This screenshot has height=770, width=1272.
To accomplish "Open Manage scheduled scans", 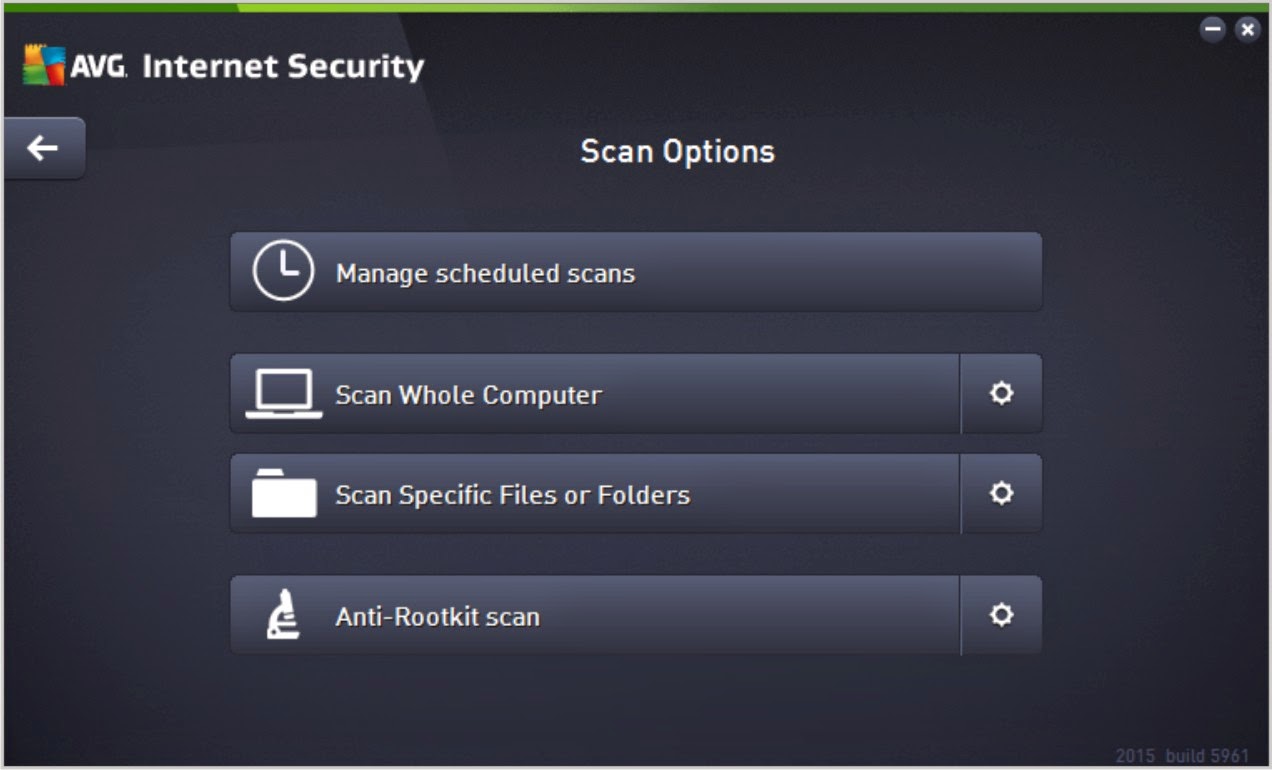I will click(485, 273).
